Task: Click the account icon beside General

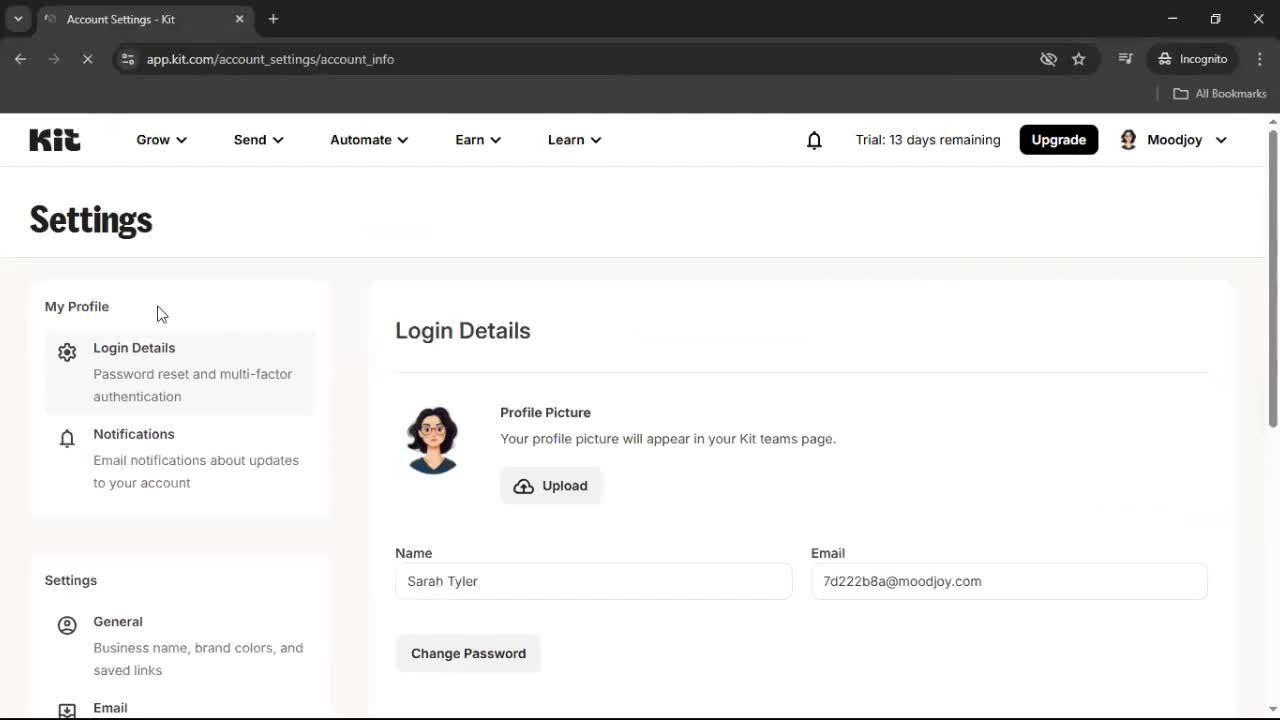Action: click(x=67, y=624)
